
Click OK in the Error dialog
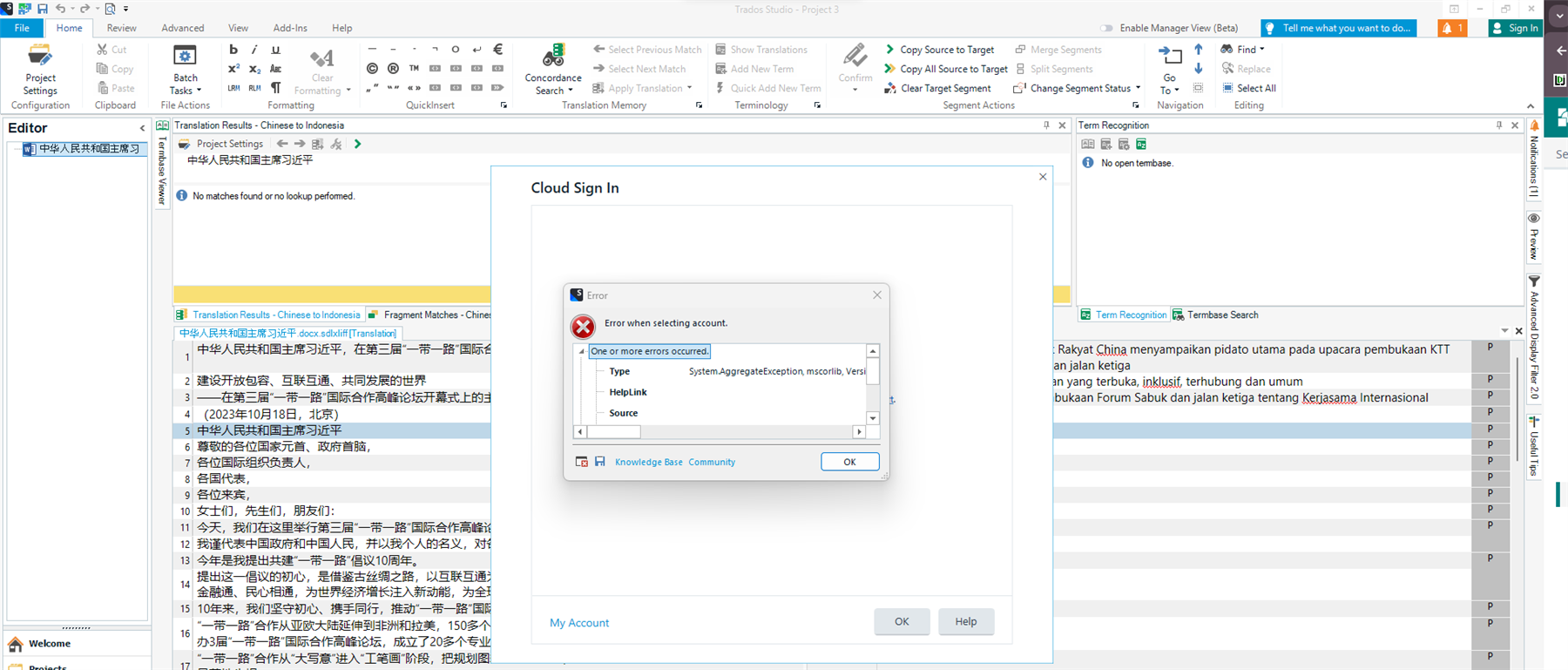pos(849,462)
